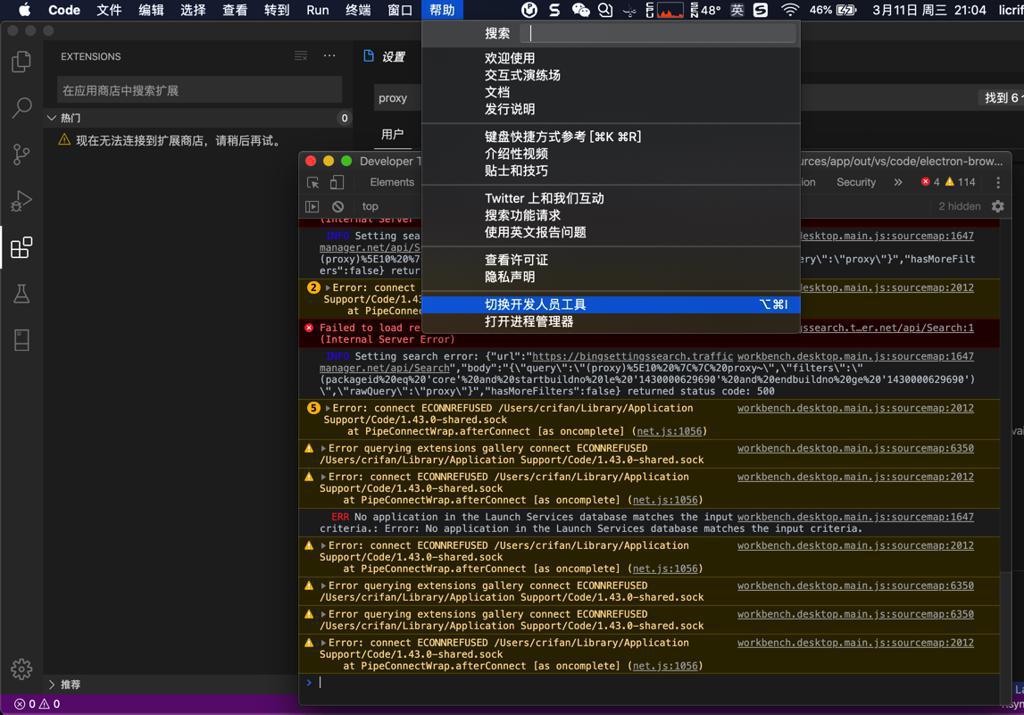Clear the DevTools console
Image resolution: width=1024 pixels, height=715 pixels.
(x=338, y=206)
